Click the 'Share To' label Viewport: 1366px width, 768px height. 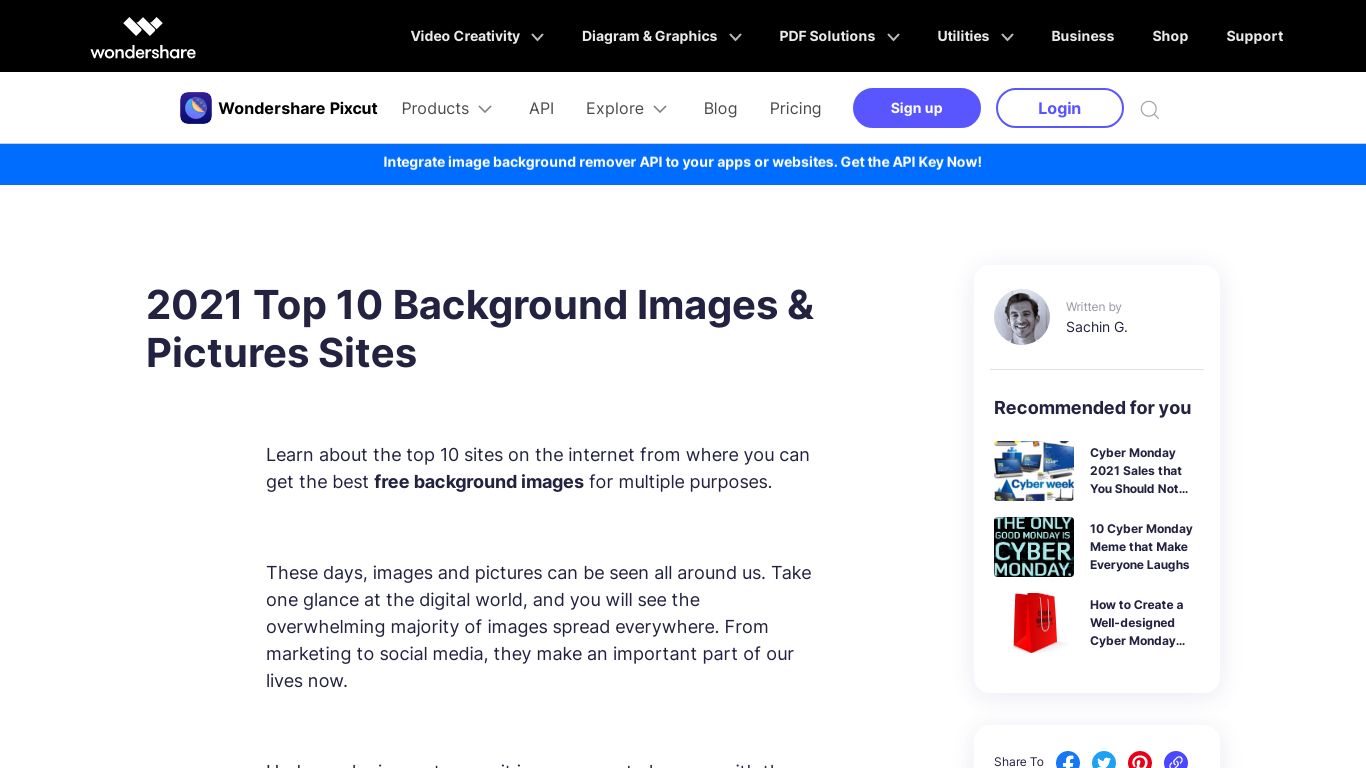click(1019, 762)
